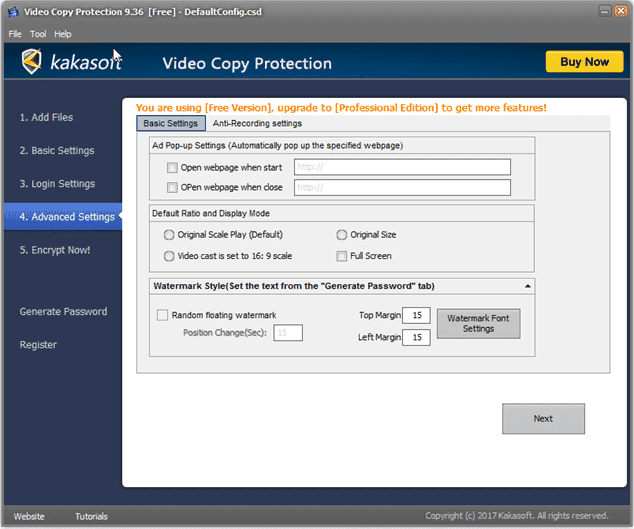Open the File menu
The height and width of the screenshot is (529, 634).
point(15,34)
